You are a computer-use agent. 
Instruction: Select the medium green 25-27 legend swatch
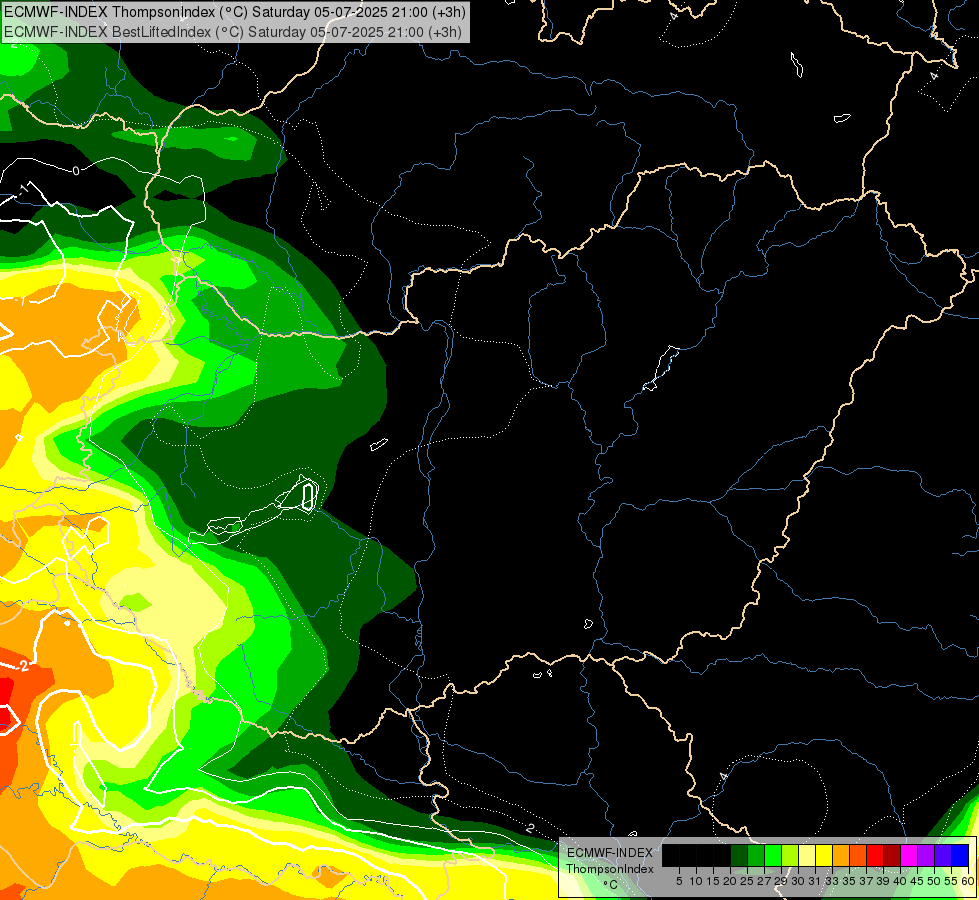[756, 855]
